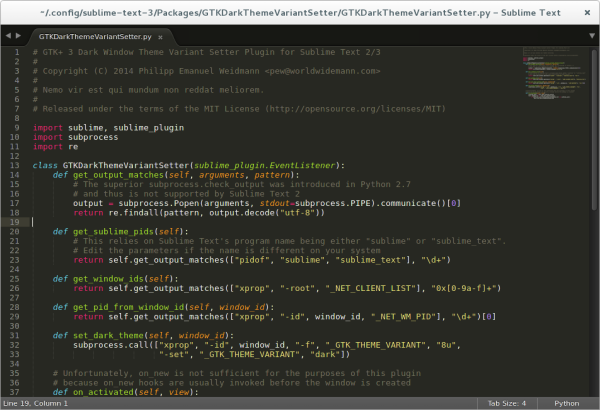Go to previous tab with left arrow
This screenshot has width=600, height=410.
click(8, 36)
